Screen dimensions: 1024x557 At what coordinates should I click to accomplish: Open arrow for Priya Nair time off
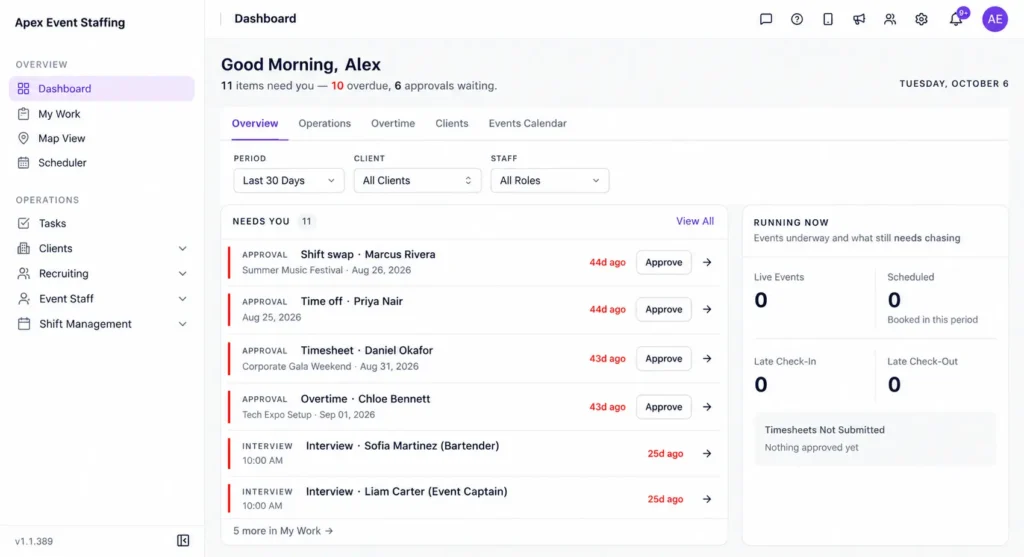pos(707,309)
